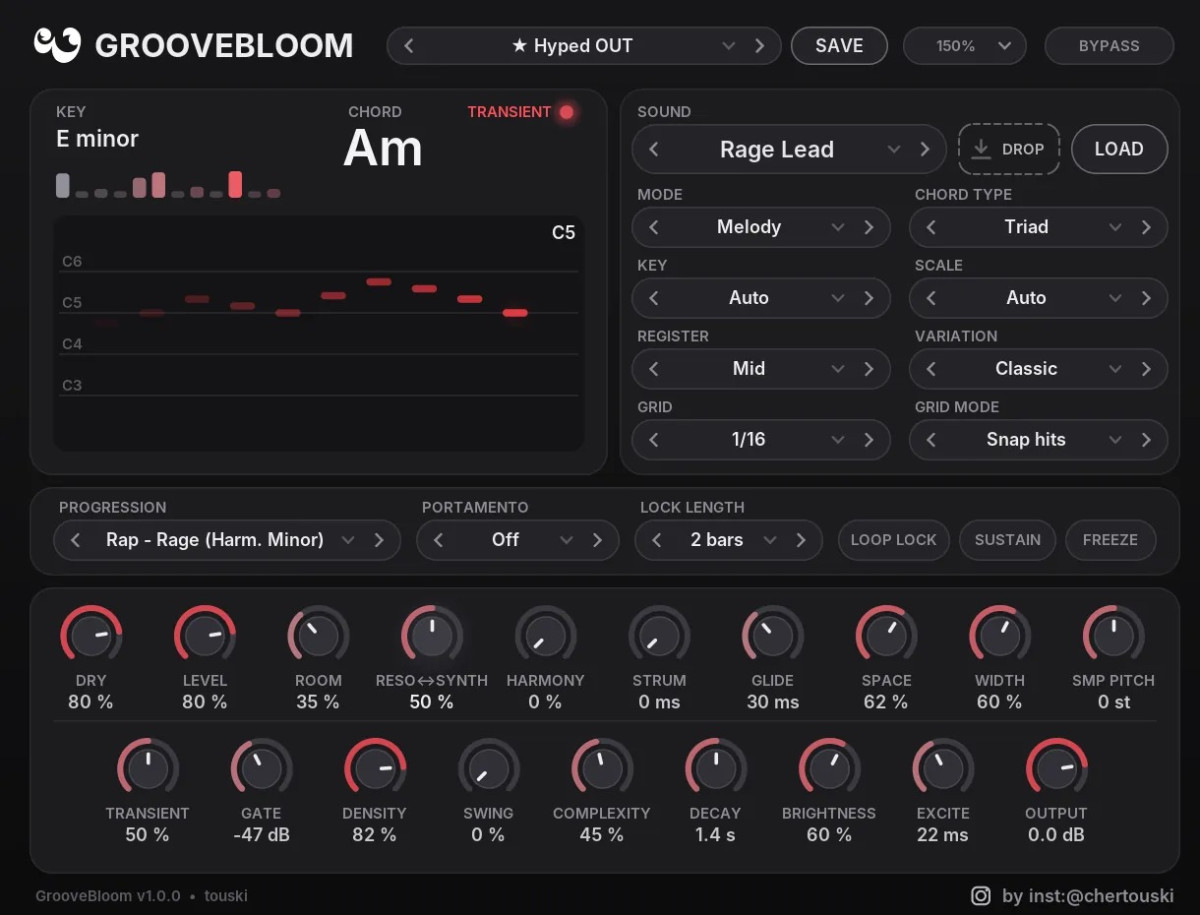Enable LOOP LOCK
Viewport: 1200px width, 915px height.
[x=893, y=540]
